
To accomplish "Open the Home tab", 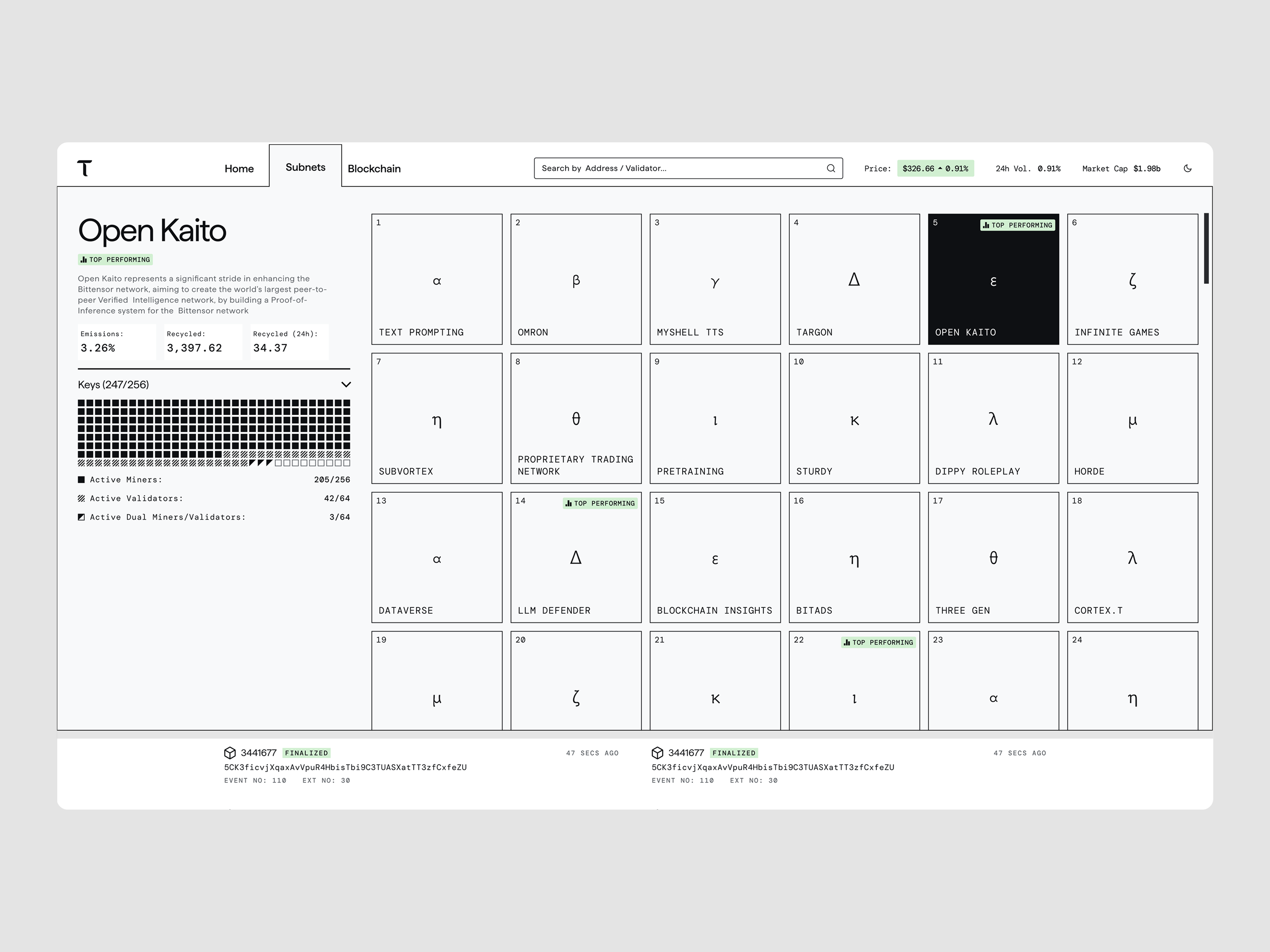I will pos(239,169).
